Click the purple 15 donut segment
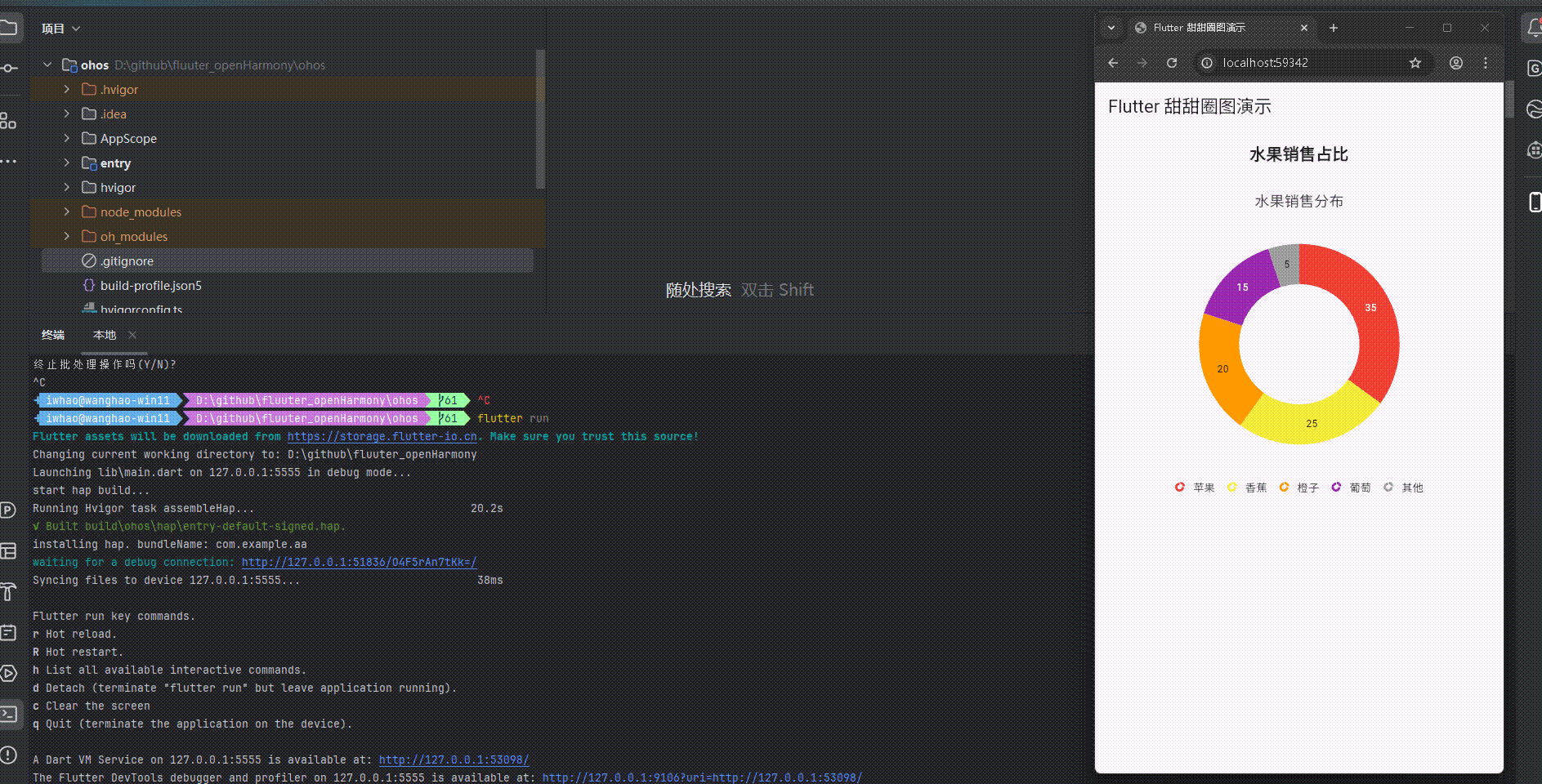Screen dimensions: 1542x784 click(x=1242, y=287)
